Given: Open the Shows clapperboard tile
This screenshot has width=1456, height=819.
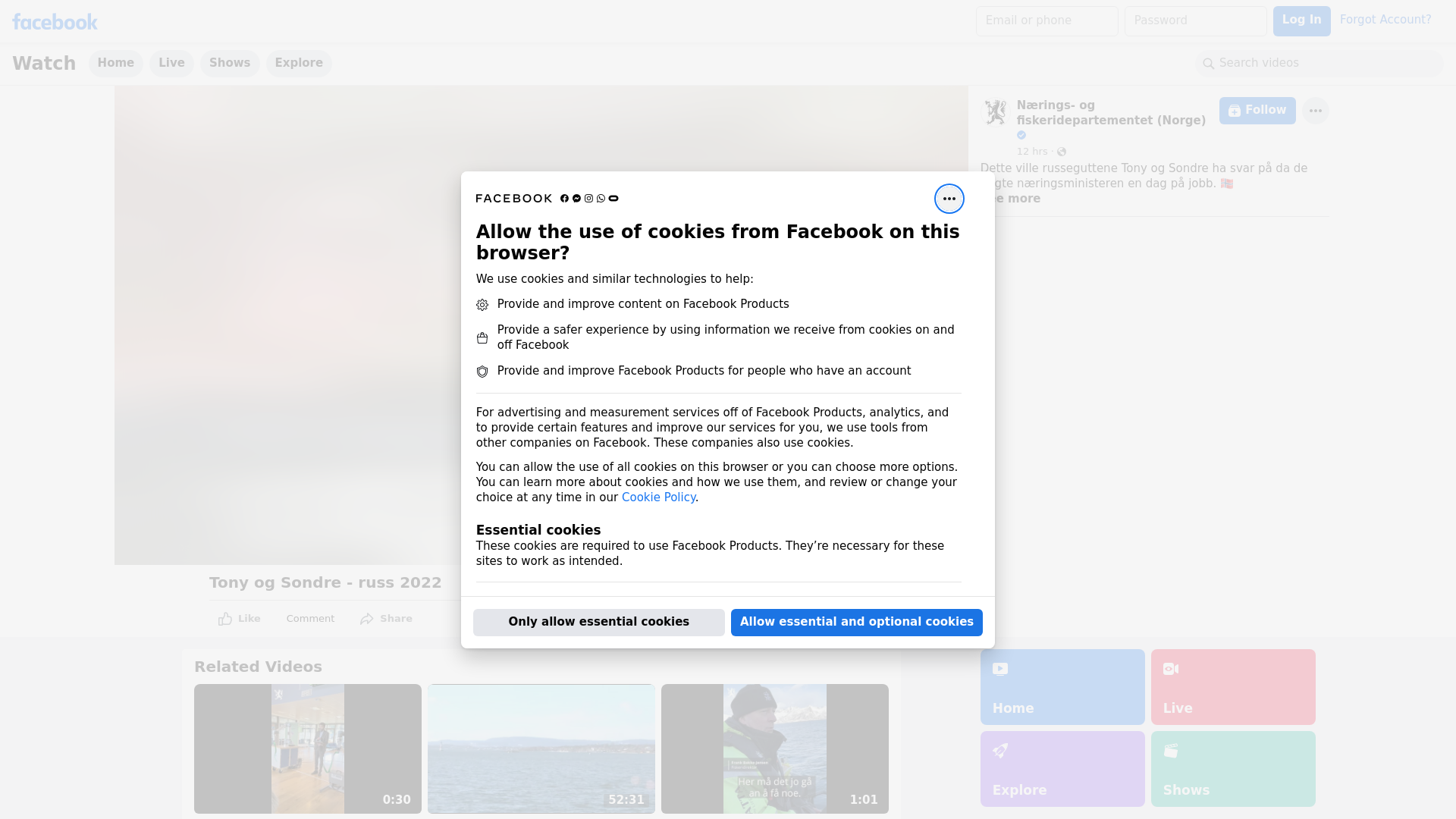Looking at the screenshot, I should pyautogui.click(x=1232, y=768).
